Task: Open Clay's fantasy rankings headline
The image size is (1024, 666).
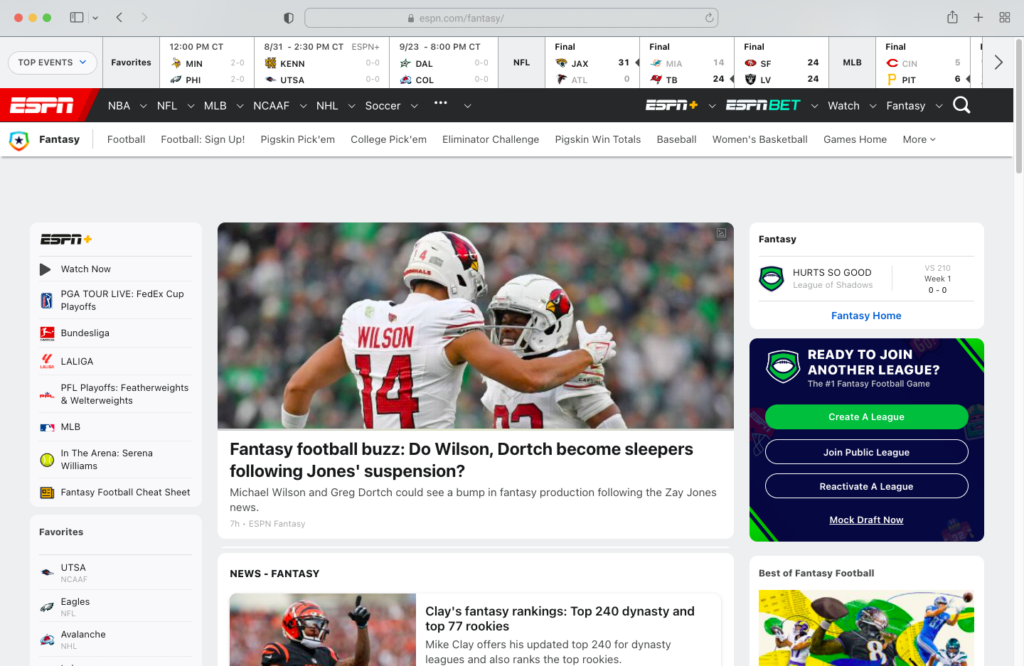Action: point(560,619)
